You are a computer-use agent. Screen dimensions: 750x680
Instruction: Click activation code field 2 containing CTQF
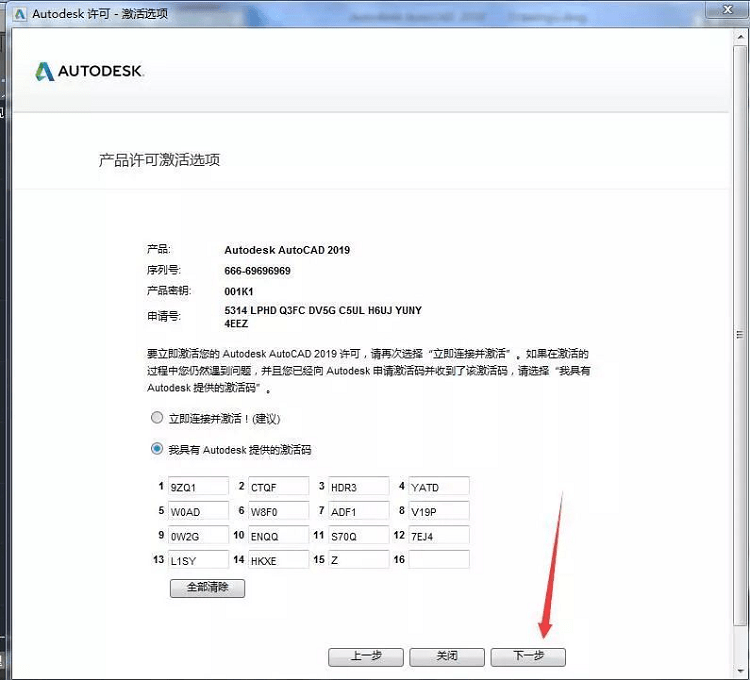tap(279, 486)
